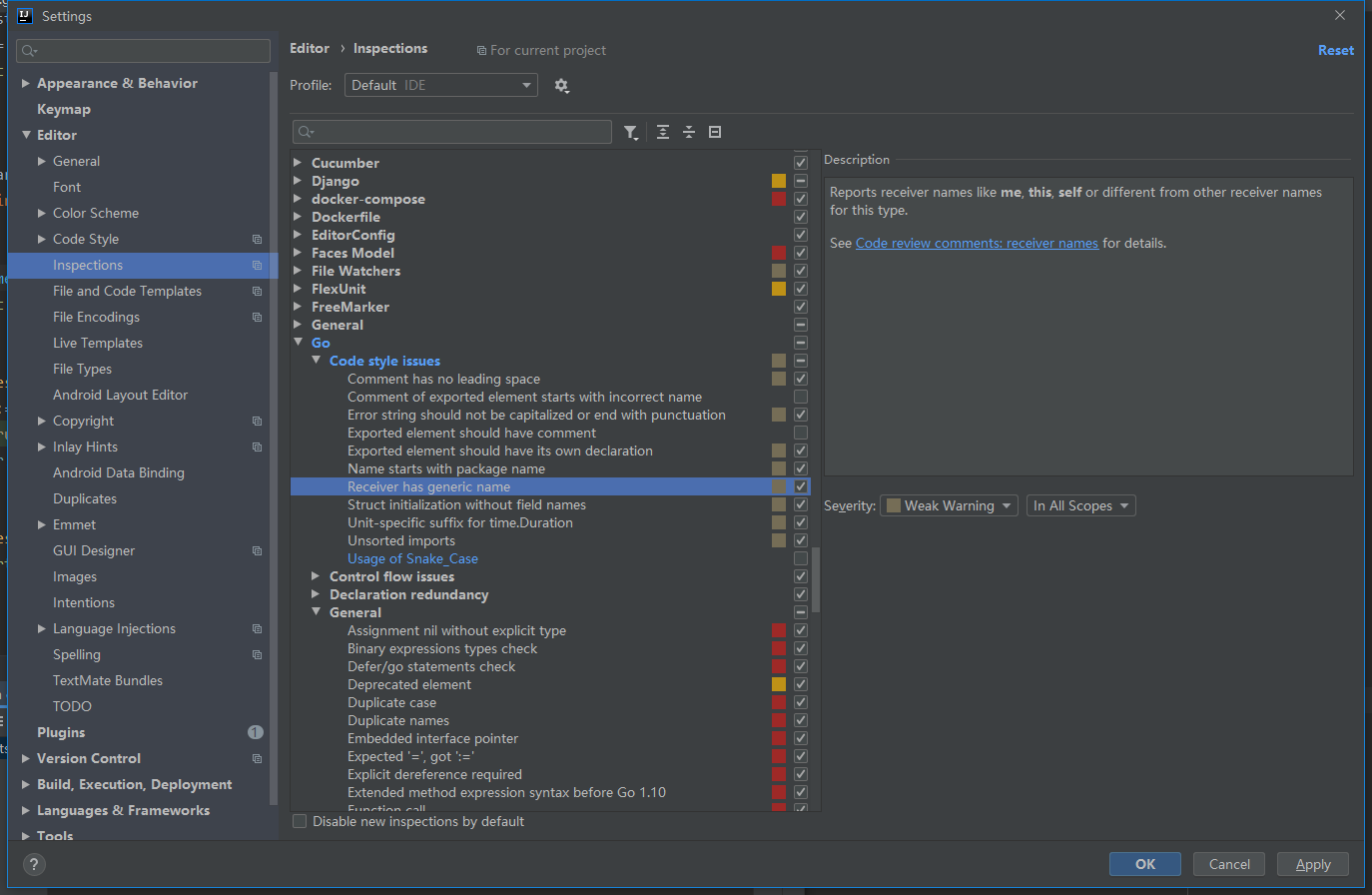Expand the Cucumber inspections group
This screenshot has height=895, width=1372.
tap(298, 163)
